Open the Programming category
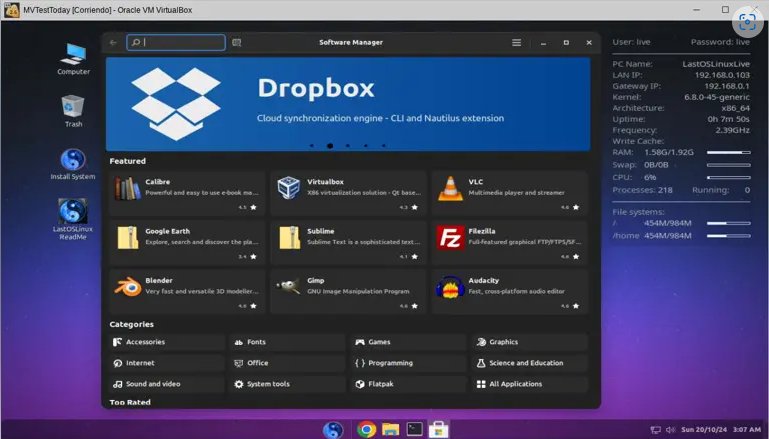The image size is (769, 439). [x=408, y=363]
